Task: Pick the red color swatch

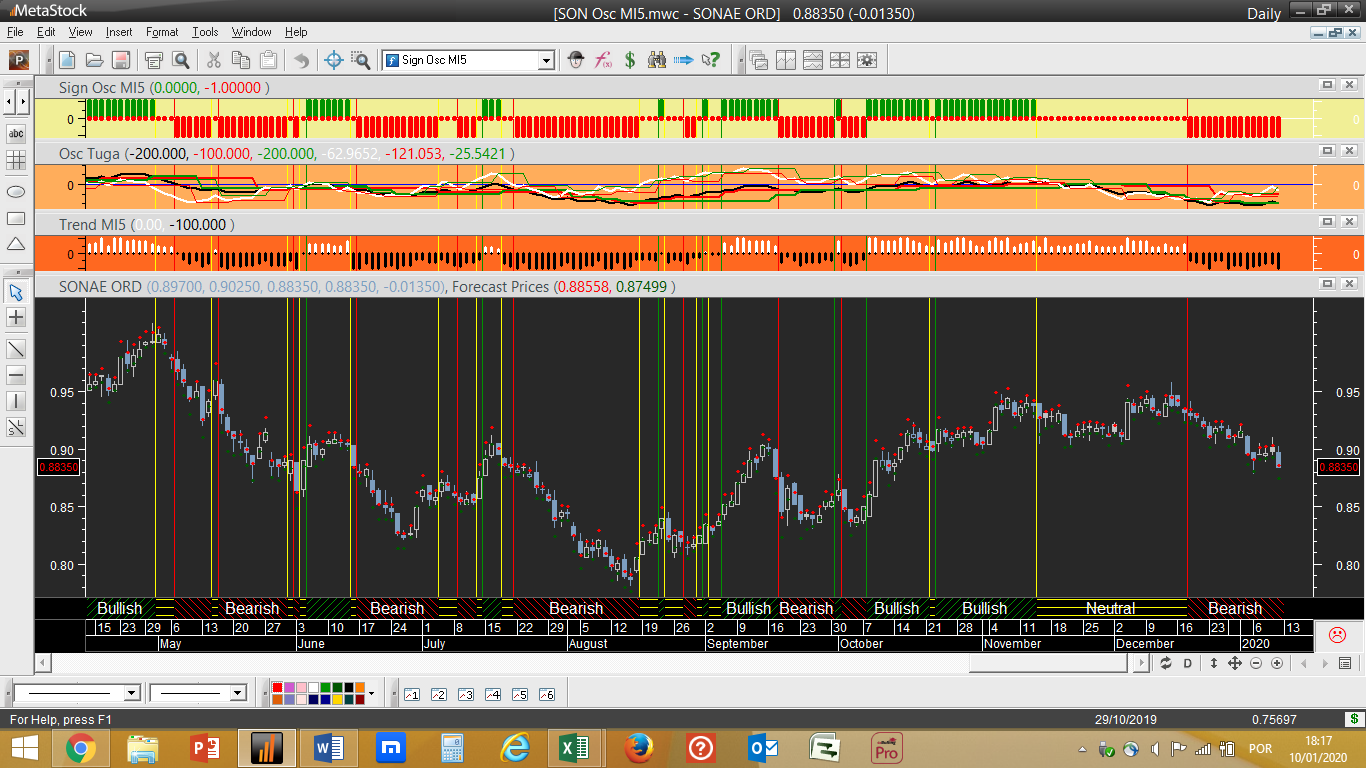Action: tap(277, 688)
